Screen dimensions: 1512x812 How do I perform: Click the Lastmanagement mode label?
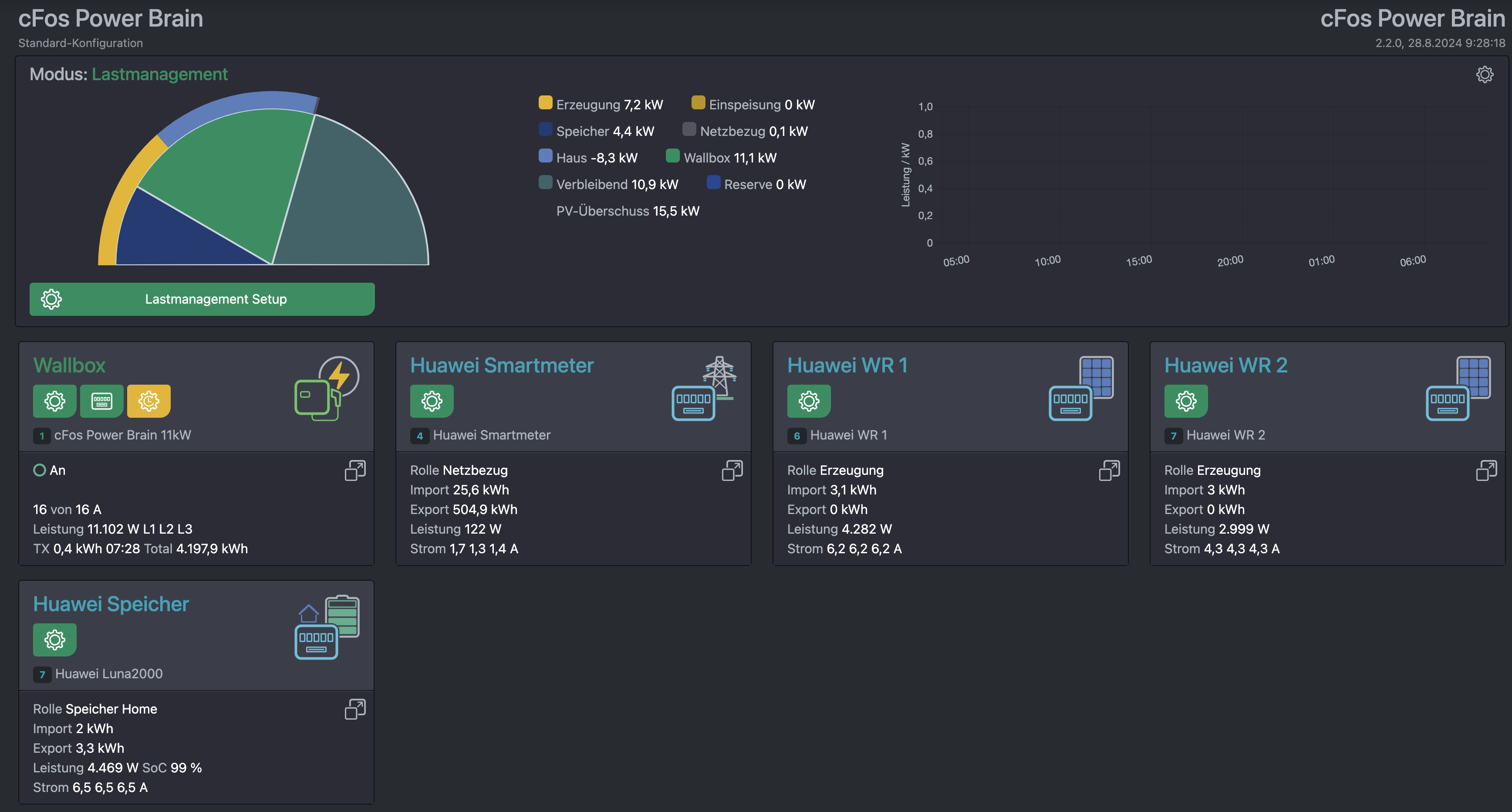[x=159, y=74]
